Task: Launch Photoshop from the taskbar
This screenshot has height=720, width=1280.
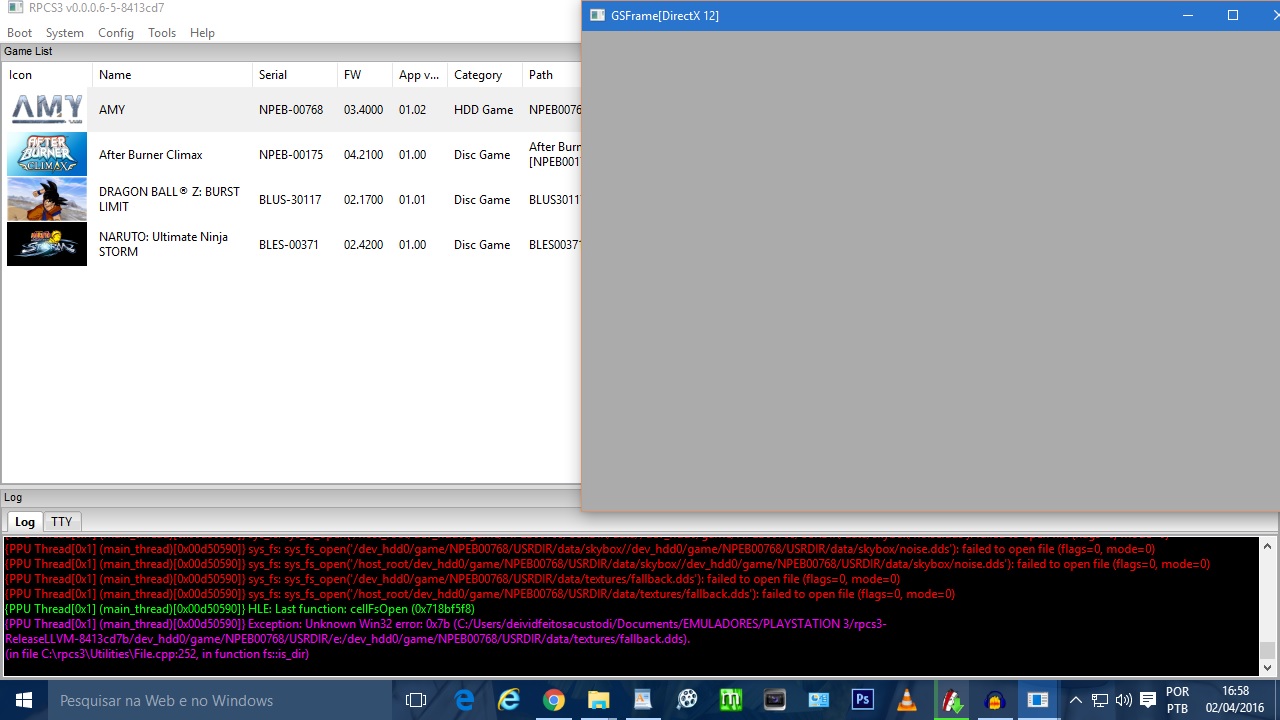Action: pos(862,700)
